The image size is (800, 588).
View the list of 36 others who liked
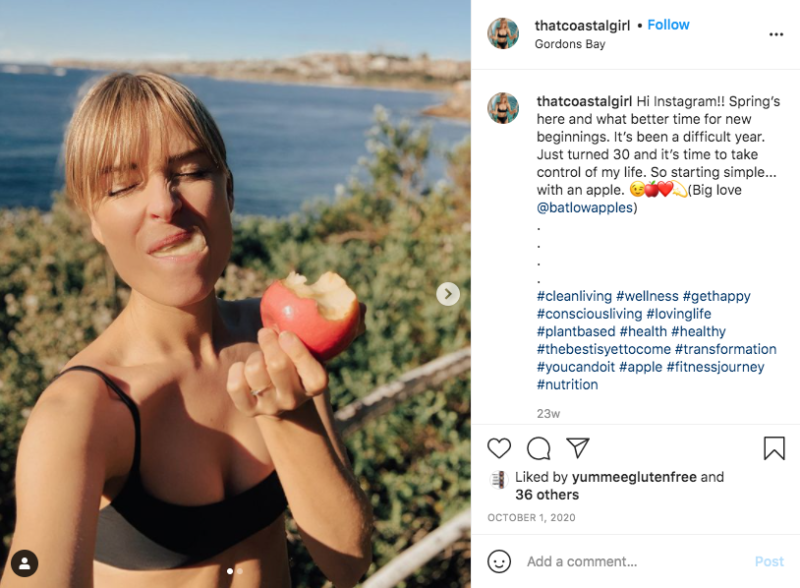tap(546, 495)
